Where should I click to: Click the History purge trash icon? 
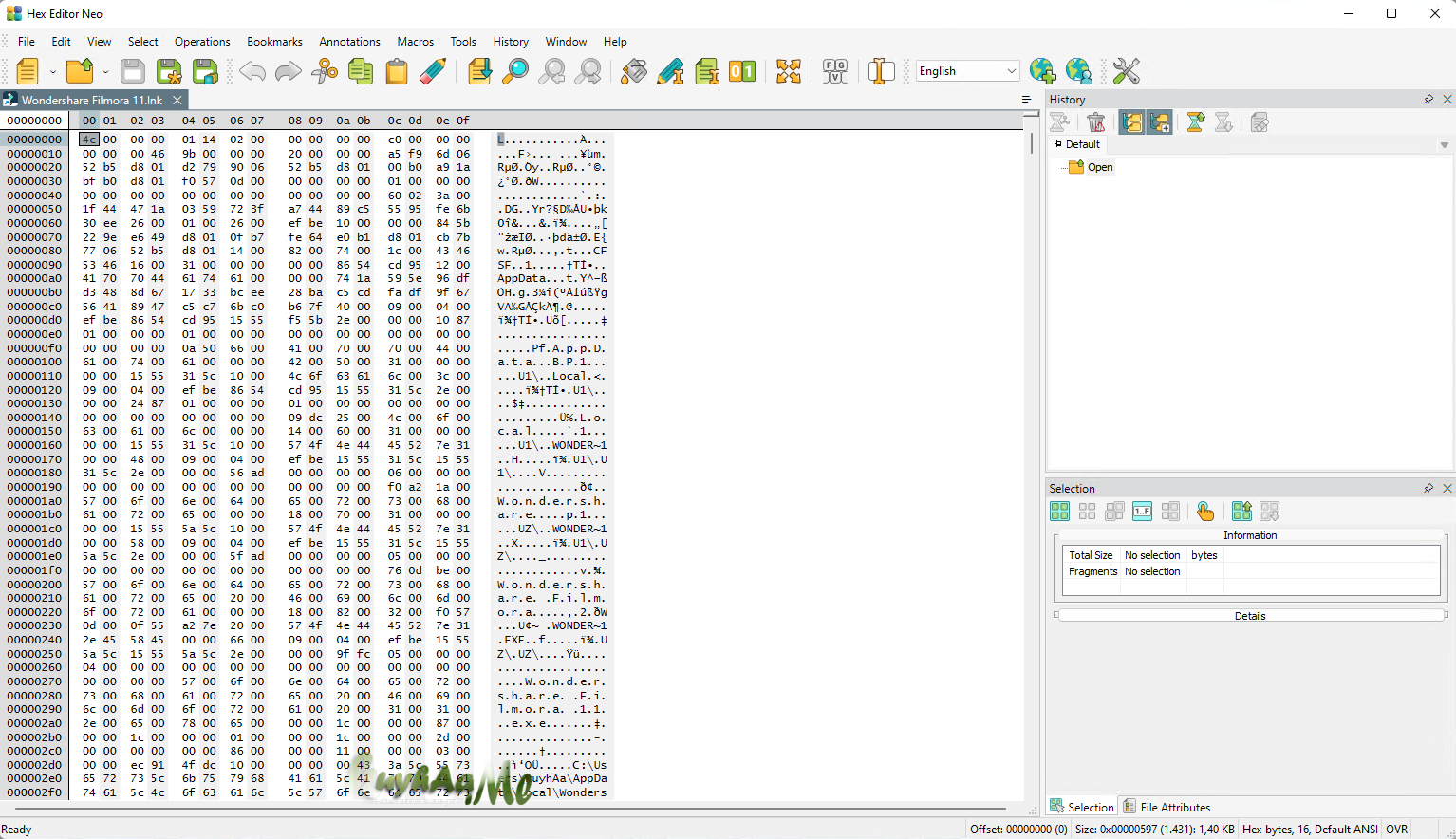tap(1096, 122)
